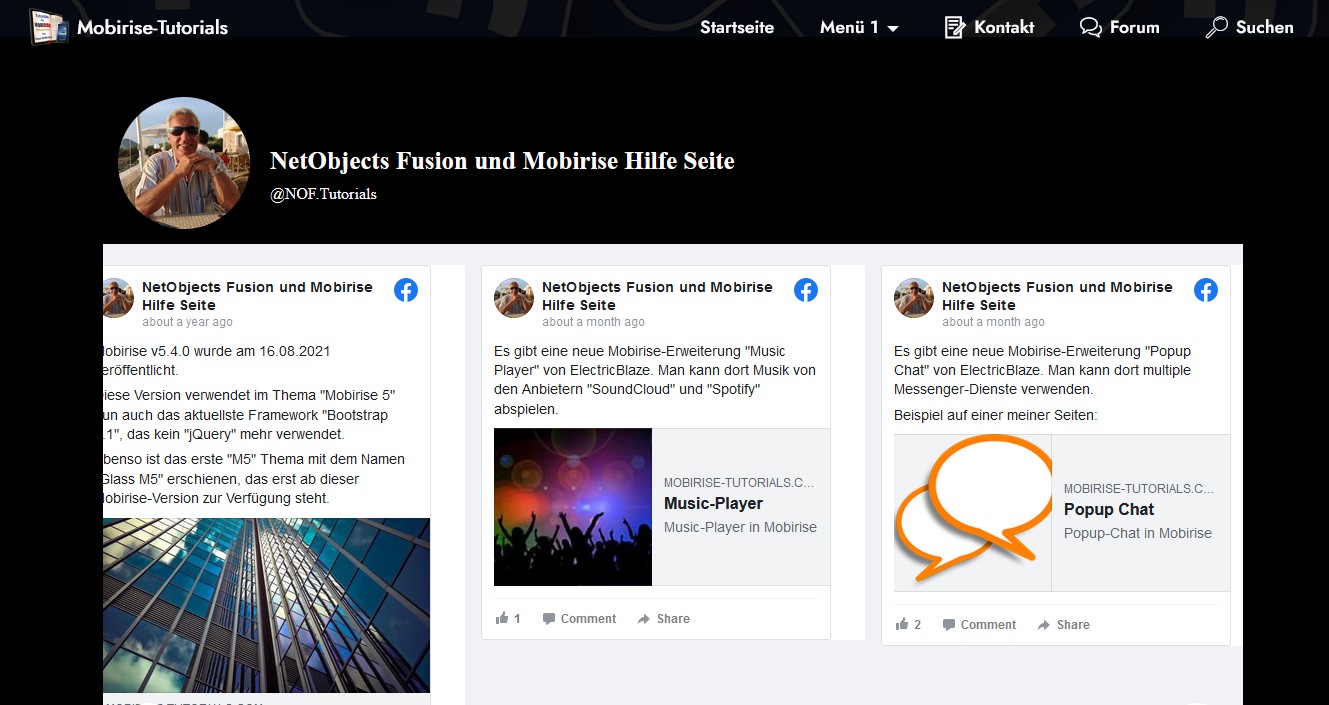Open the glass skyscraper image
This screenshot has height=705, width=1329.
coord(266,605)
